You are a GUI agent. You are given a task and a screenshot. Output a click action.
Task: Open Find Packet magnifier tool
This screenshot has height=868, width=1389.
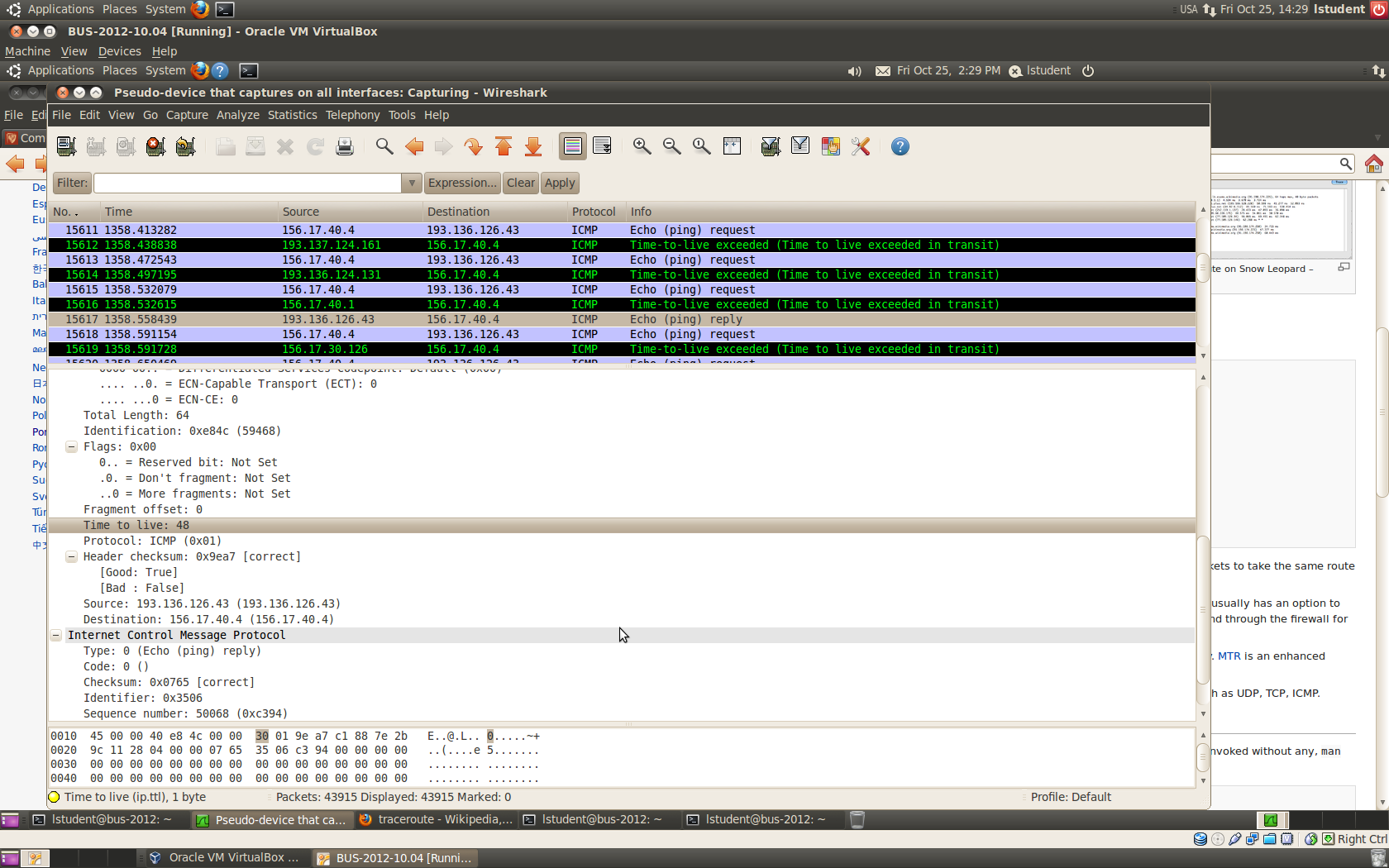click(384, 147)
